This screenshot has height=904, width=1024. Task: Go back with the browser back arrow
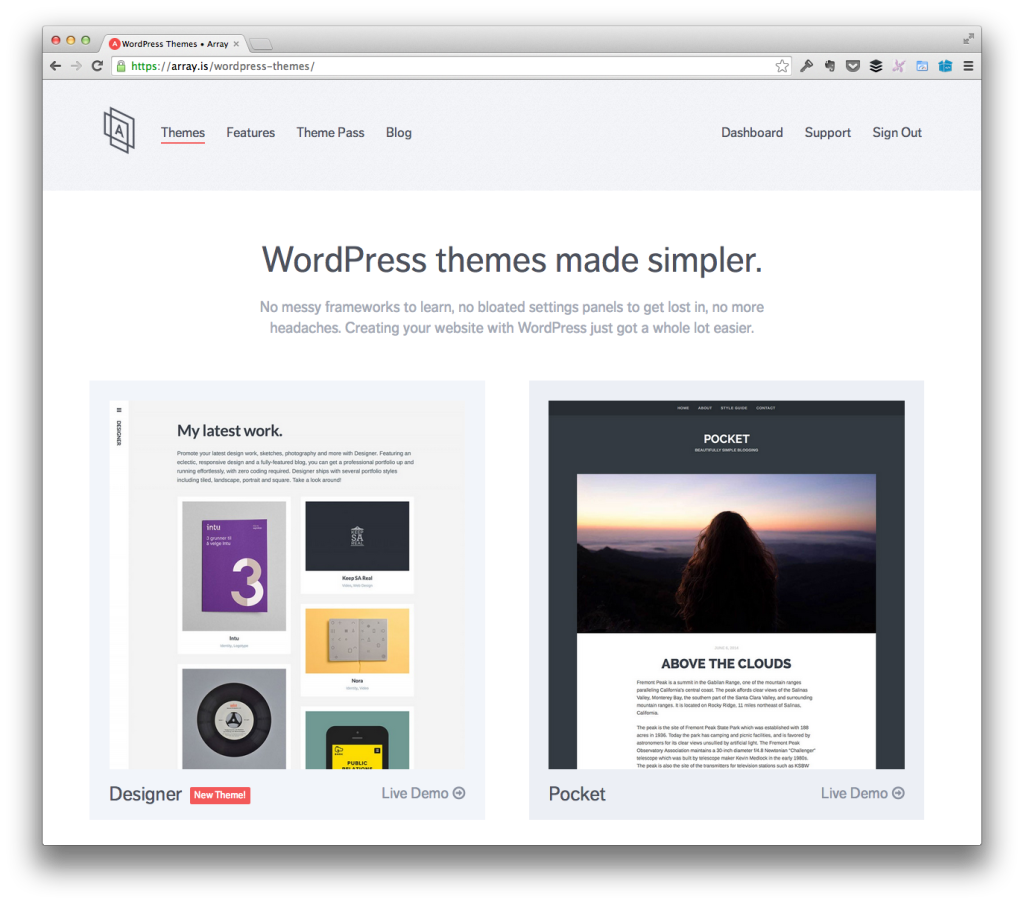pos(56,66)
